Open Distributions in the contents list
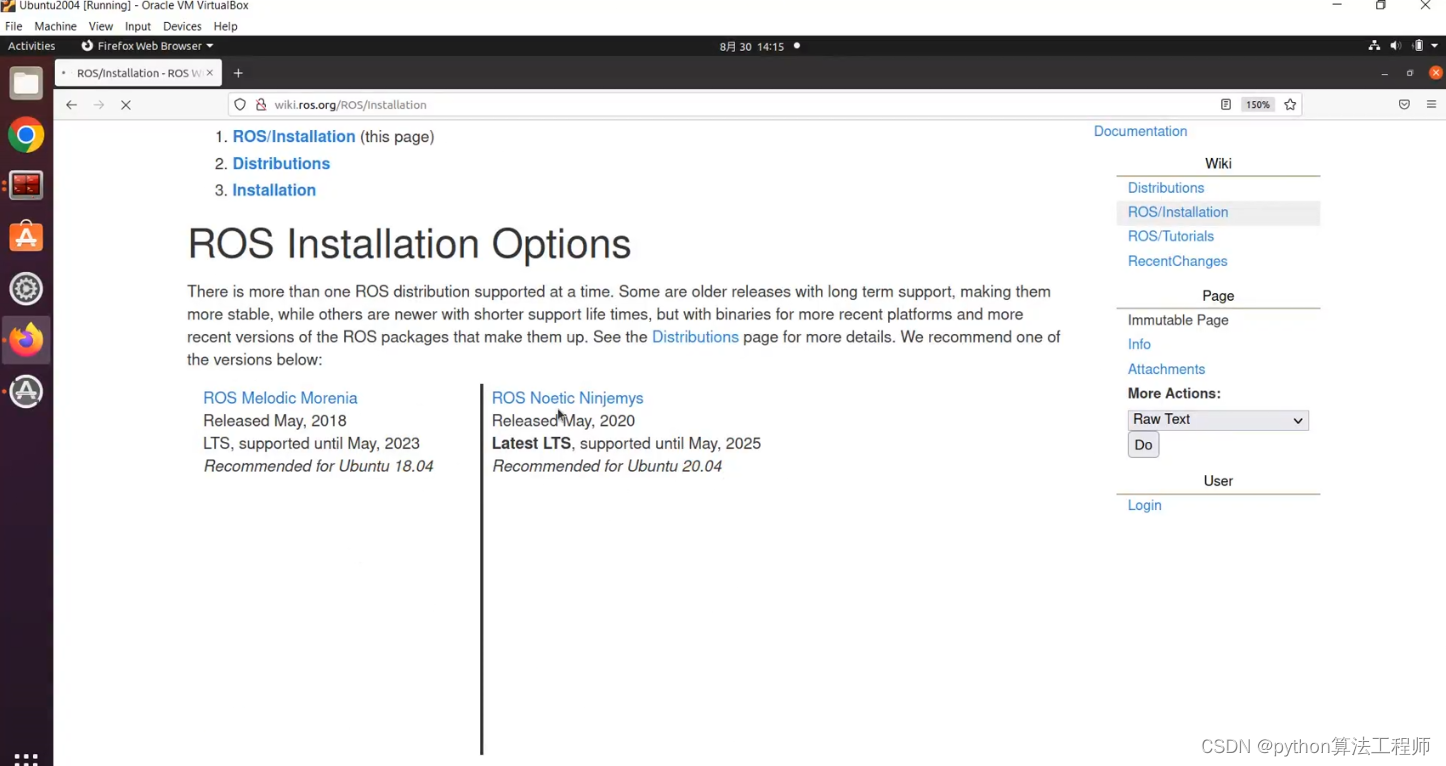 tap(281, 163)
